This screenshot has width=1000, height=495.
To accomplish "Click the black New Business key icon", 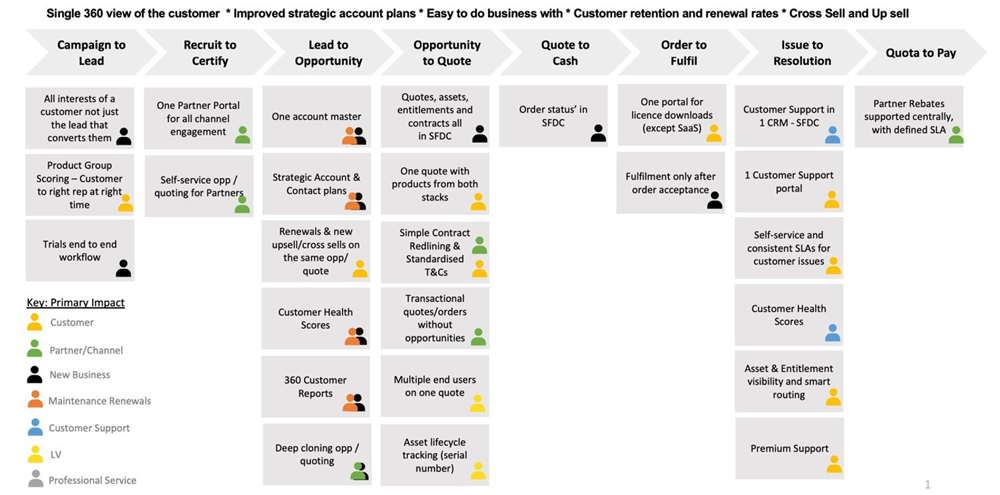I will 34,375.
